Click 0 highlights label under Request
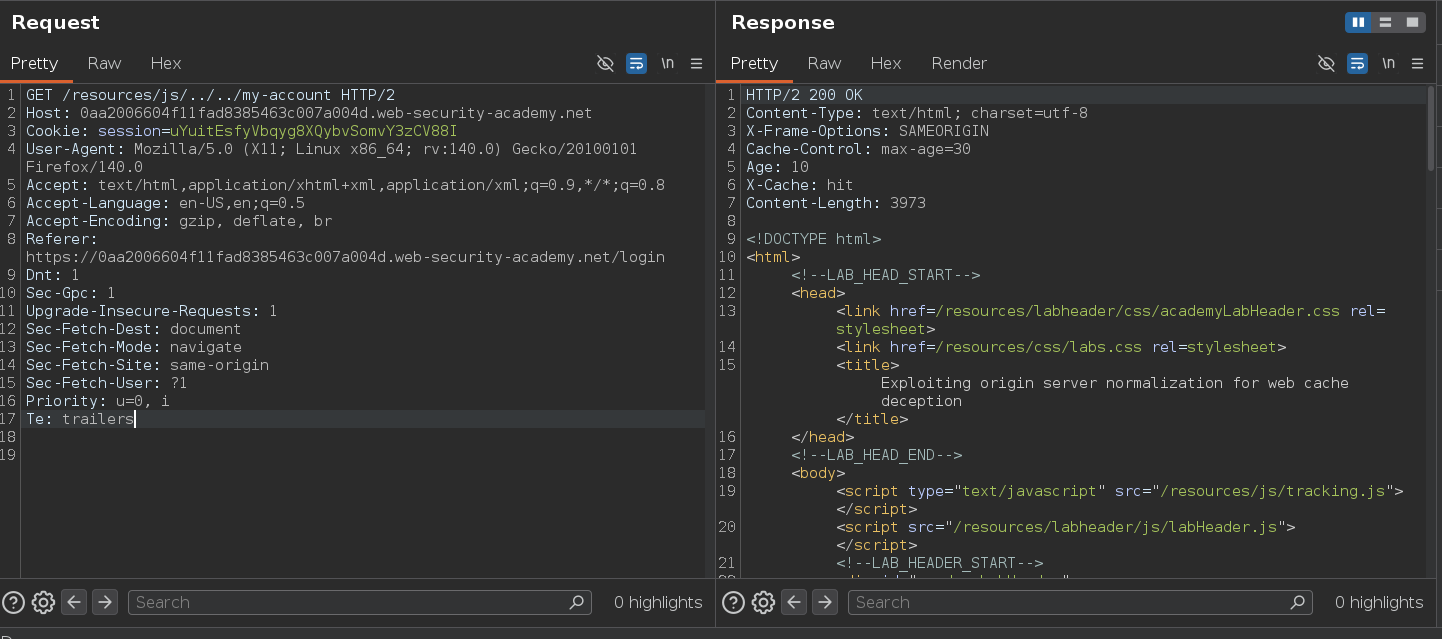Viewport: 1442px width, 639px height. (658, 602)
